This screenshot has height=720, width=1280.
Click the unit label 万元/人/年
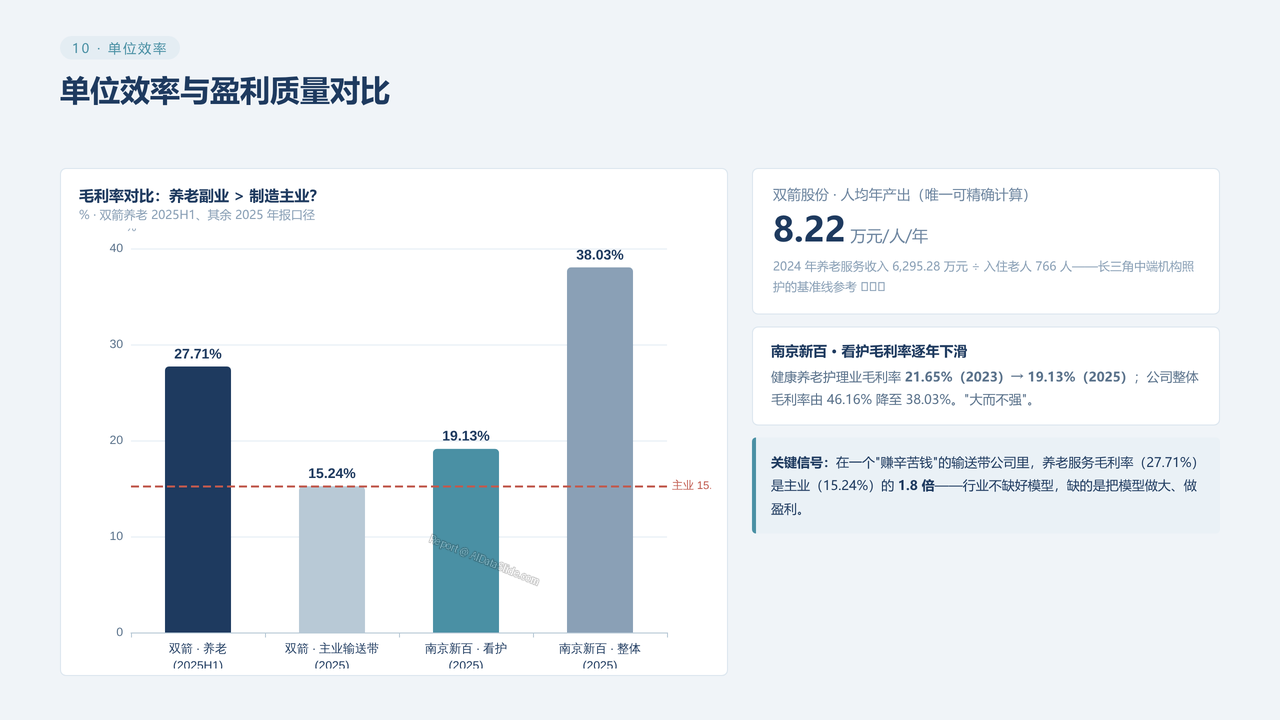click(x=889, y=236)
